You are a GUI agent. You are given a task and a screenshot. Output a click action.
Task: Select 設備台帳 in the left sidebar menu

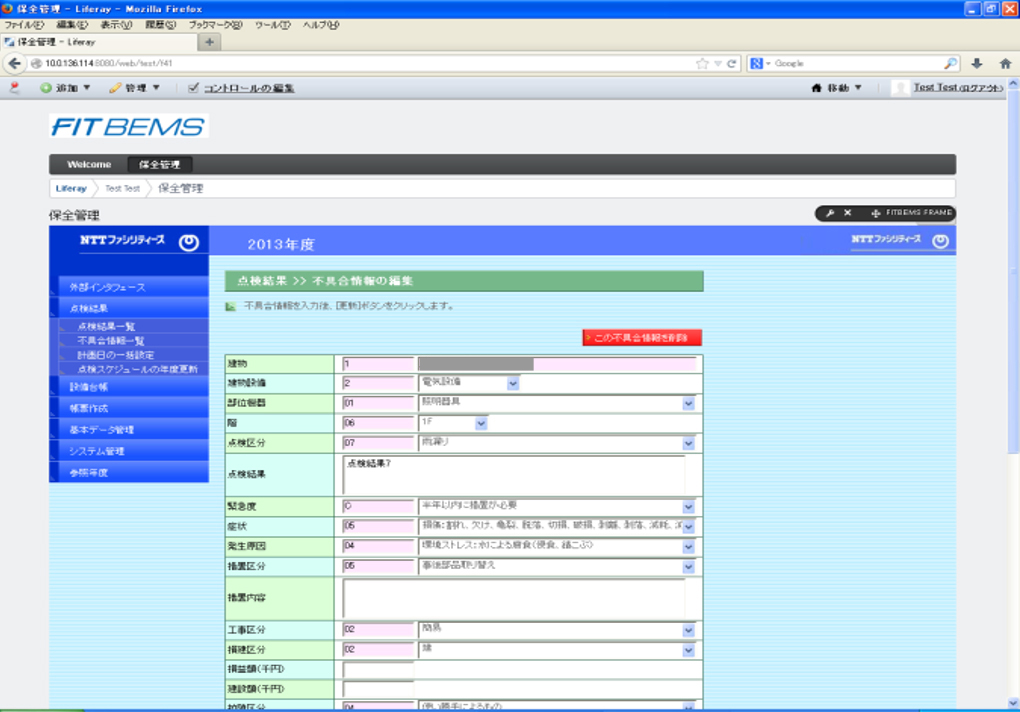click(89, 386)
